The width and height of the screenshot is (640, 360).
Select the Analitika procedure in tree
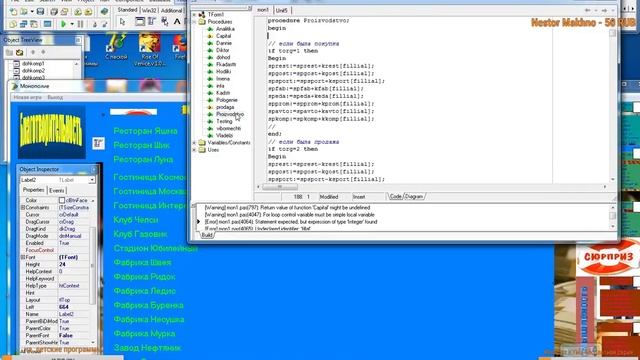225,29
